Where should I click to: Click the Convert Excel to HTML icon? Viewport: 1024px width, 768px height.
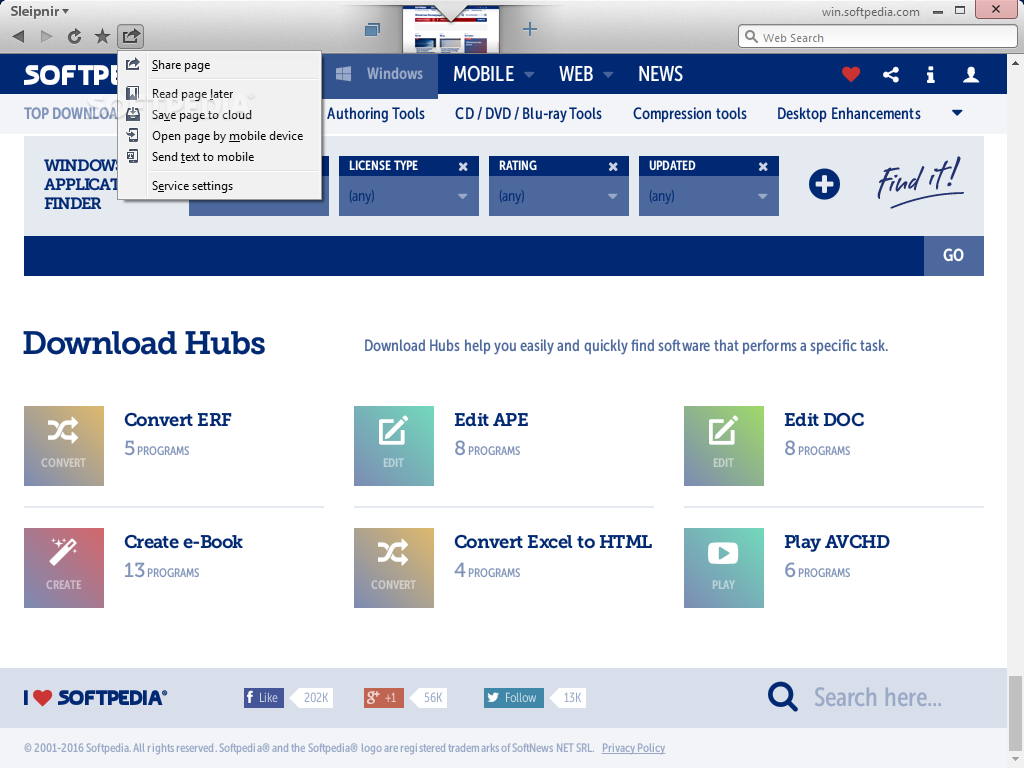394,568
